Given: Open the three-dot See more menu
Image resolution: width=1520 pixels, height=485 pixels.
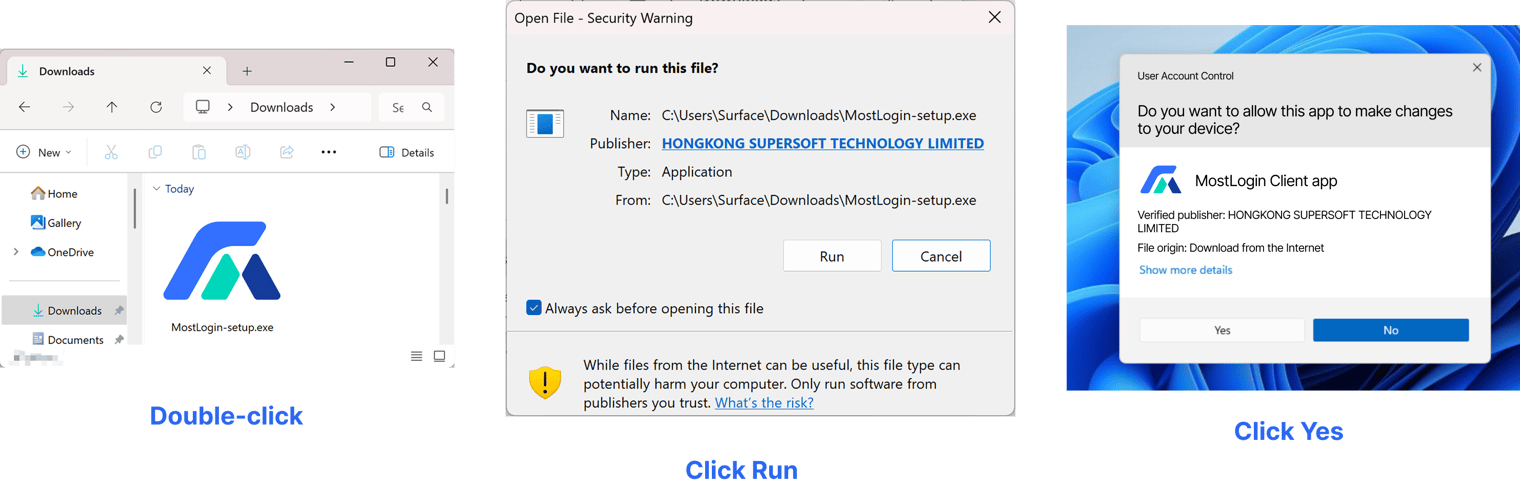Looking at the screenshot, I should 329,152.
